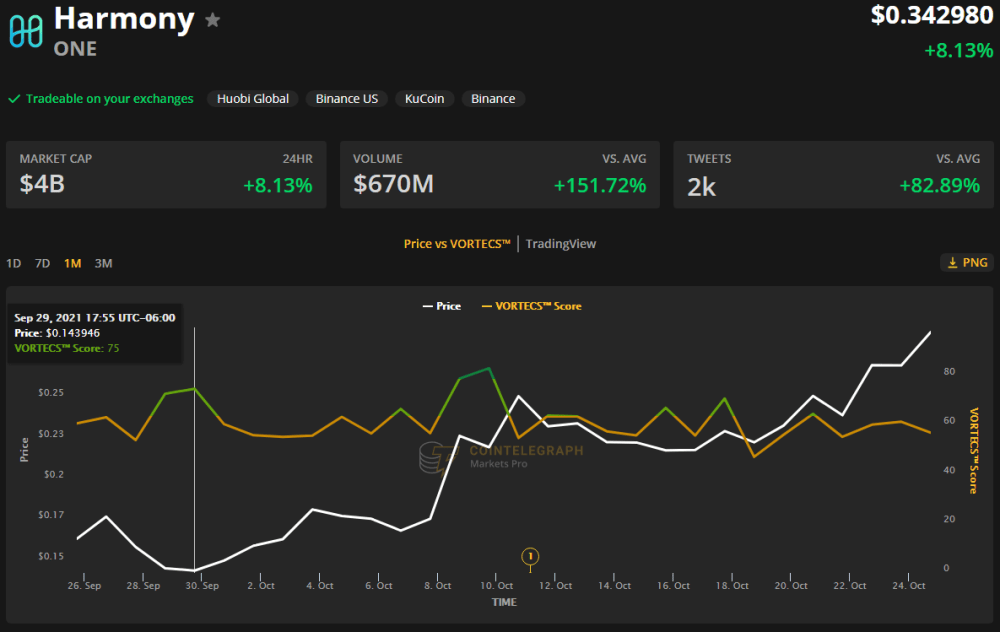
Task: Click the Harmony ONE logo icon
Action: 26,31
